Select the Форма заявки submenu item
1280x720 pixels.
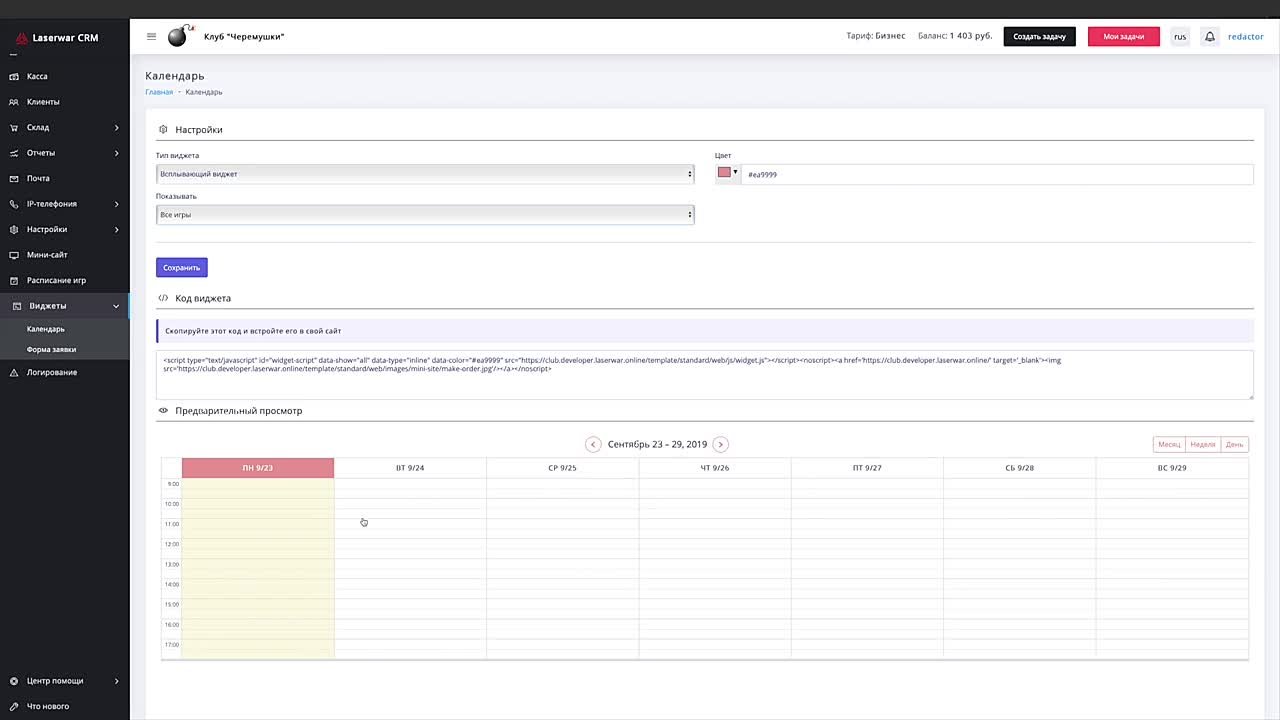point(52,349)
